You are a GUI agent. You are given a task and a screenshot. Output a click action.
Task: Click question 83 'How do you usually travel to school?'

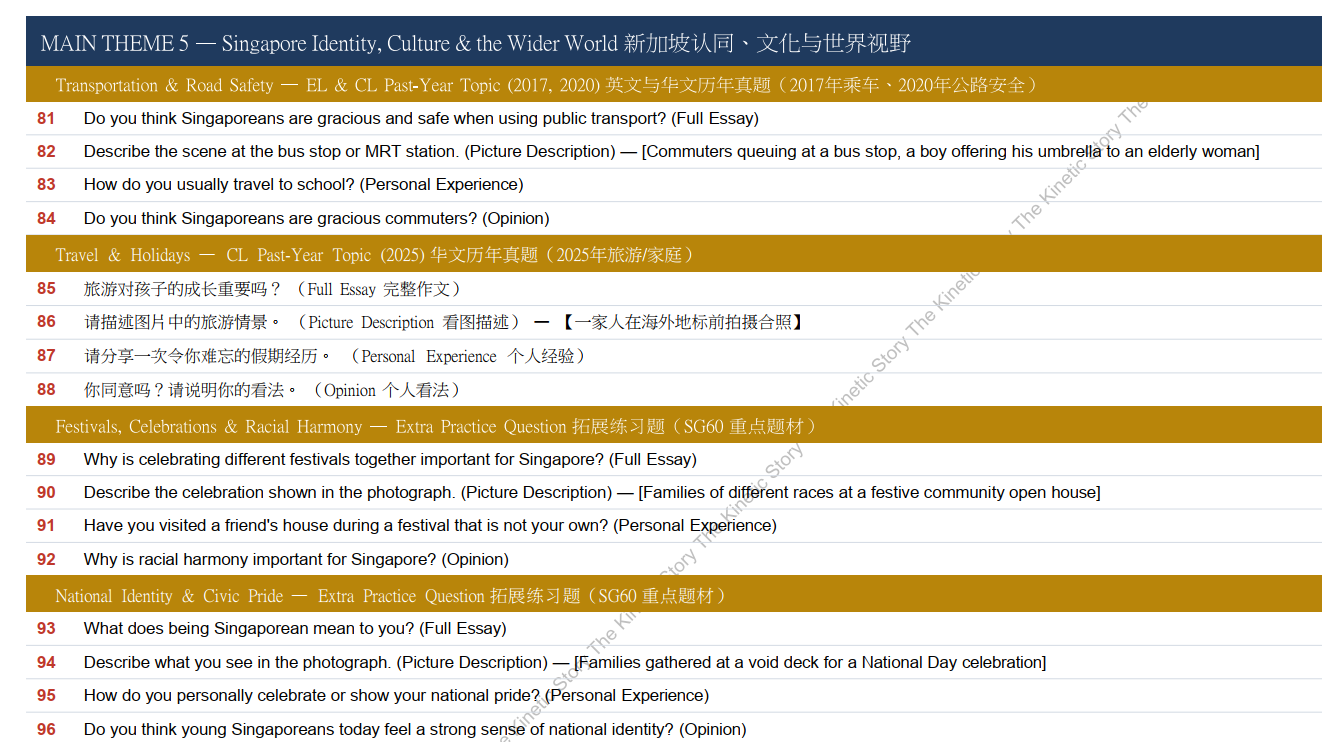303,184
